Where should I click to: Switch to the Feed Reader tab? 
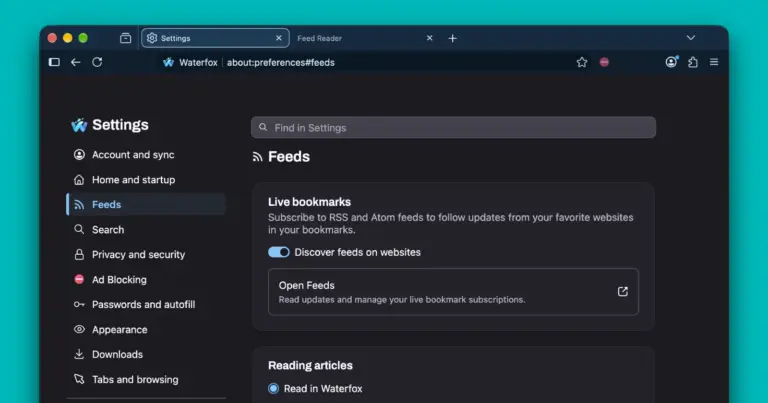pyautogui.click(x=365, y=38)
